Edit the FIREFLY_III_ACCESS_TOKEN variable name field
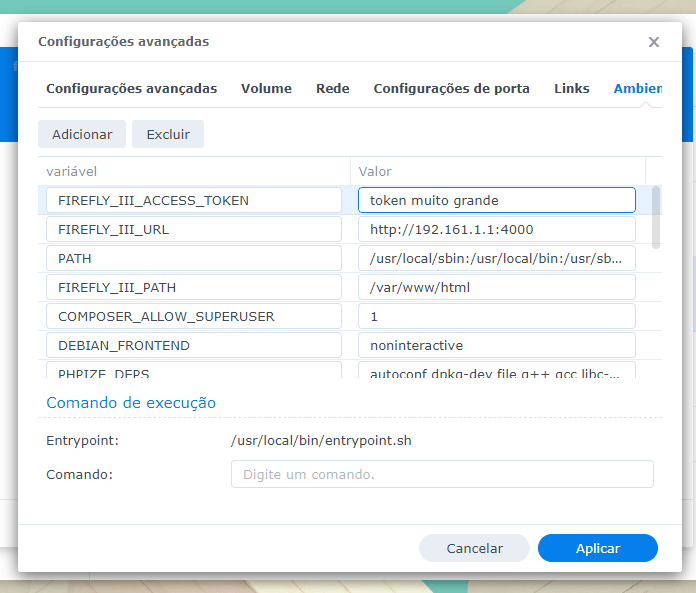696x593 pixels. click(194, 200)
